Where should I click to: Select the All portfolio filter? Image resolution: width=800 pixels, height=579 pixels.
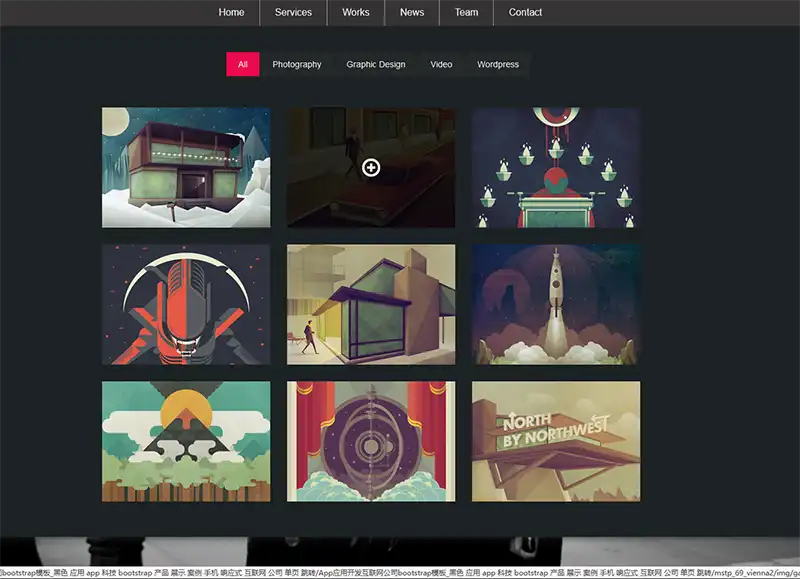tap(243, 64)
